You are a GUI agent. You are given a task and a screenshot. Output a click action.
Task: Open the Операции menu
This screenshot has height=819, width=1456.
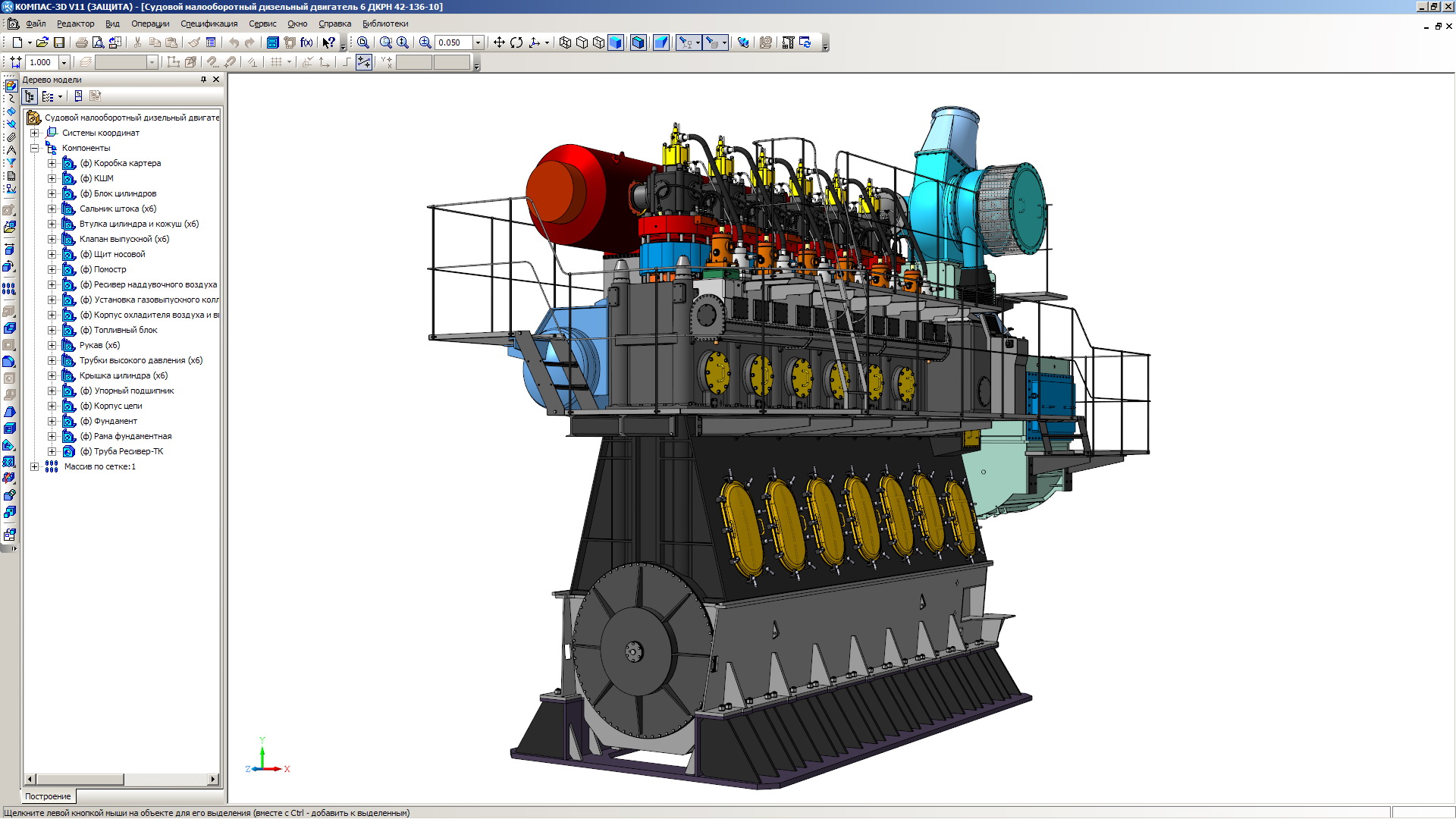tap(150, 24)
